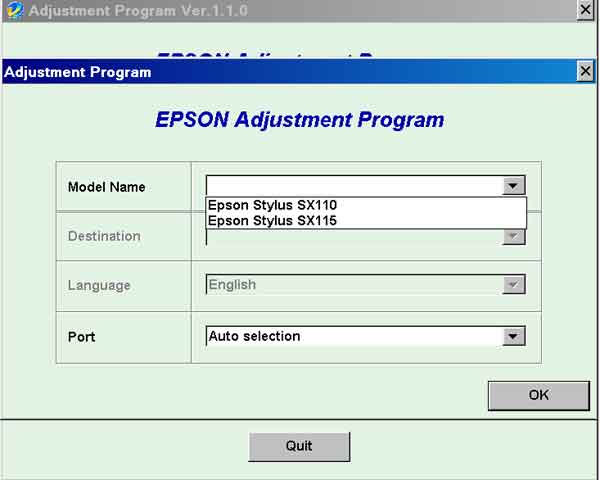The height and width of the screenshot is (480, 600).
Task: Close the Adjustment Program dialog
Action: click(585, 71)
